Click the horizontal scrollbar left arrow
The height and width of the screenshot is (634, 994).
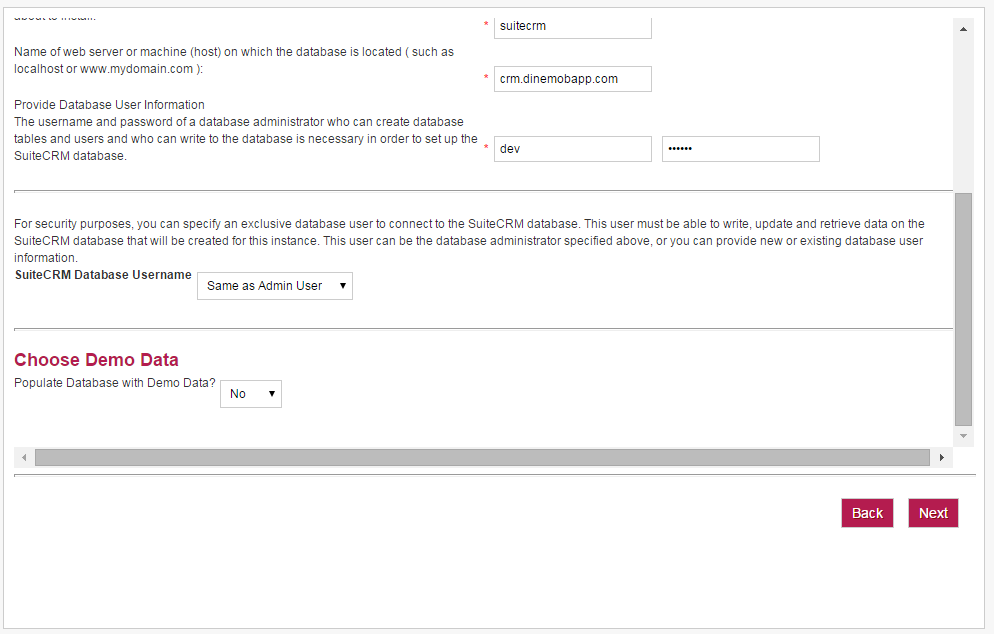click(x=24, y=457)
